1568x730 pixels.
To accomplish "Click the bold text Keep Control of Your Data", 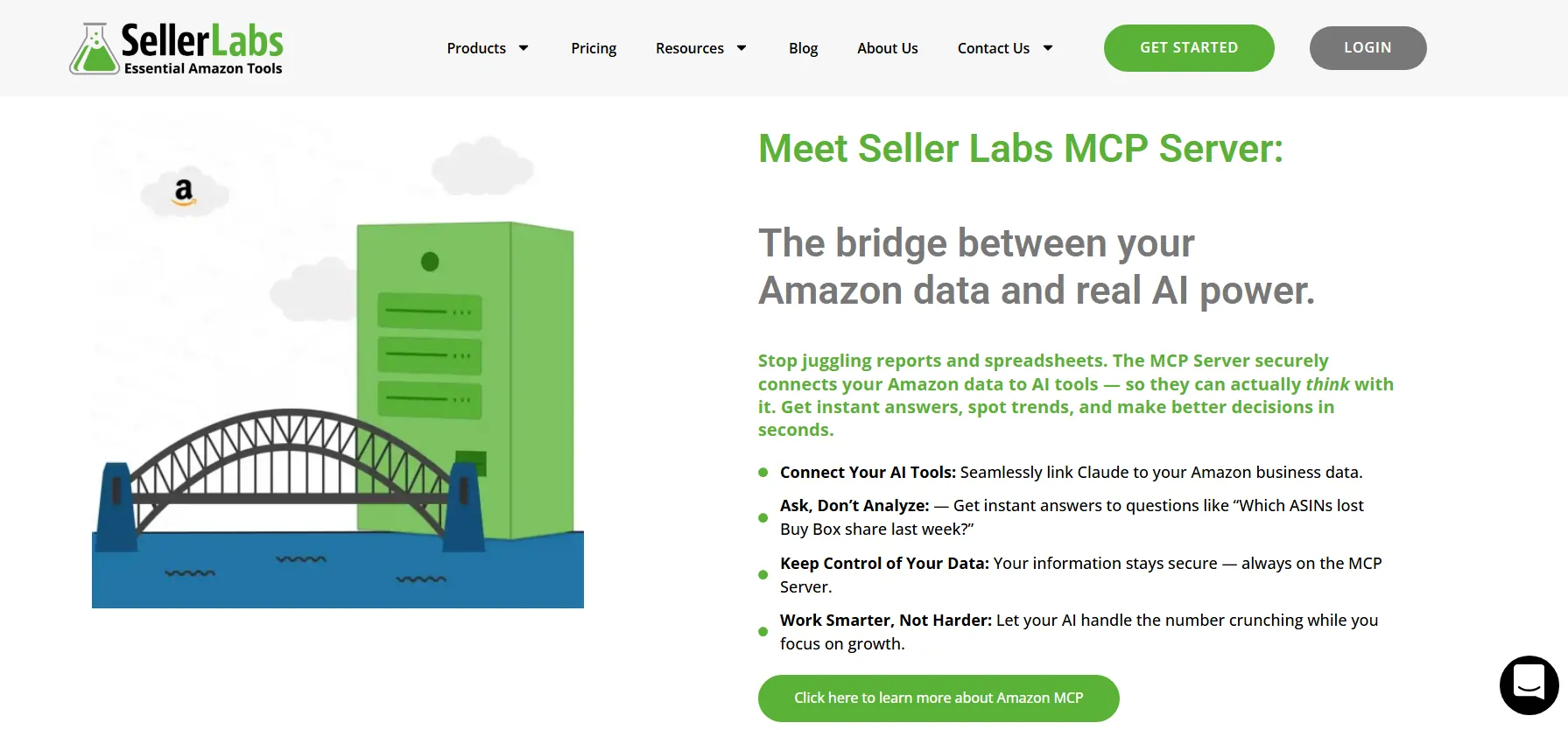I will [x=884, y=563].
